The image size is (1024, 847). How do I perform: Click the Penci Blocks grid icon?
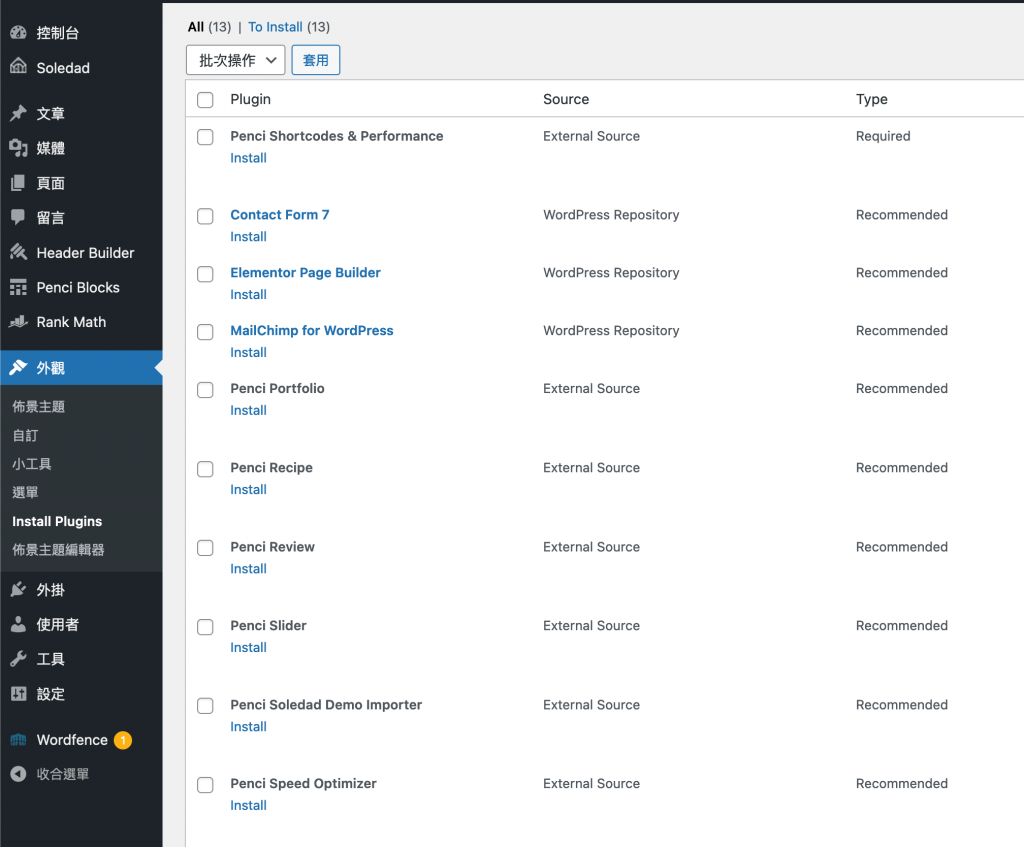[18, 287]
